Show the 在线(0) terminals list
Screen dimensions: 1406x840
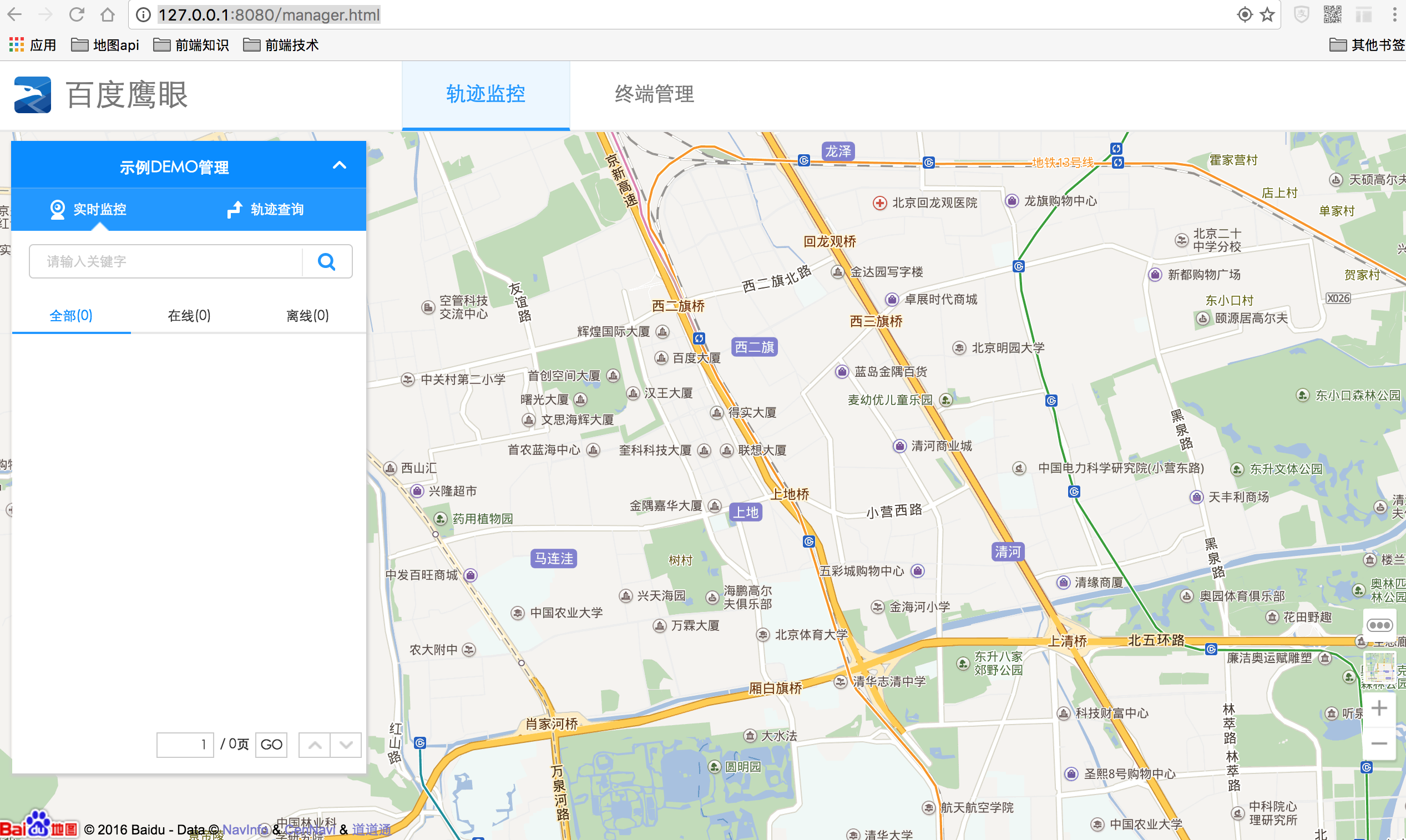(189, 315)
